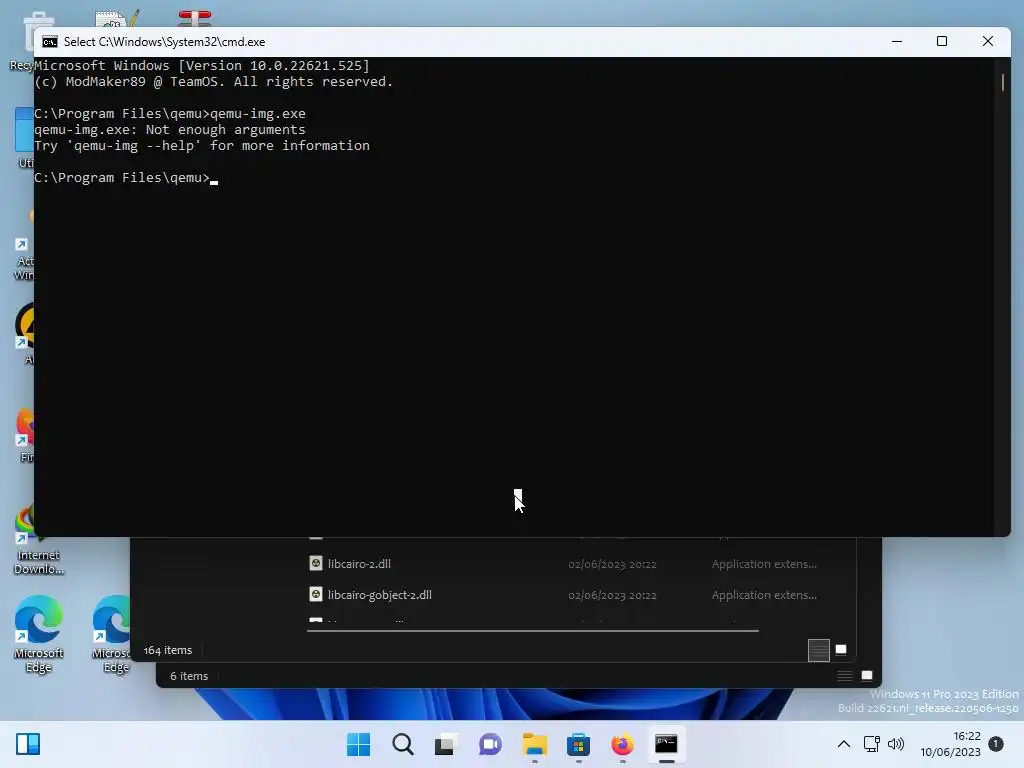The image size is (1024, 768).
Task: Click libcairo-gobject-2.dll file icon
Action: click(316, 594)
